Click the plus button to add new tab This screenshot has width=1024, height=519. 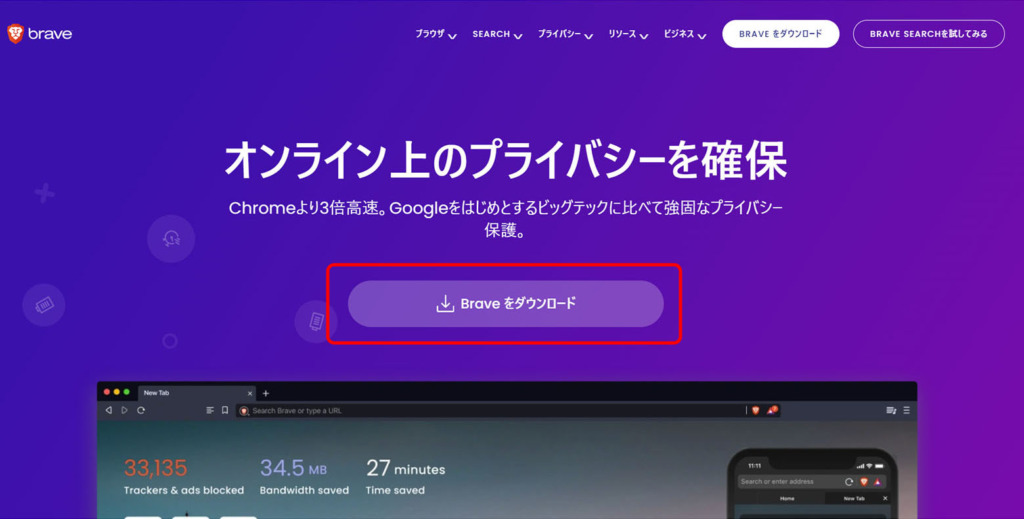(266, 393)
